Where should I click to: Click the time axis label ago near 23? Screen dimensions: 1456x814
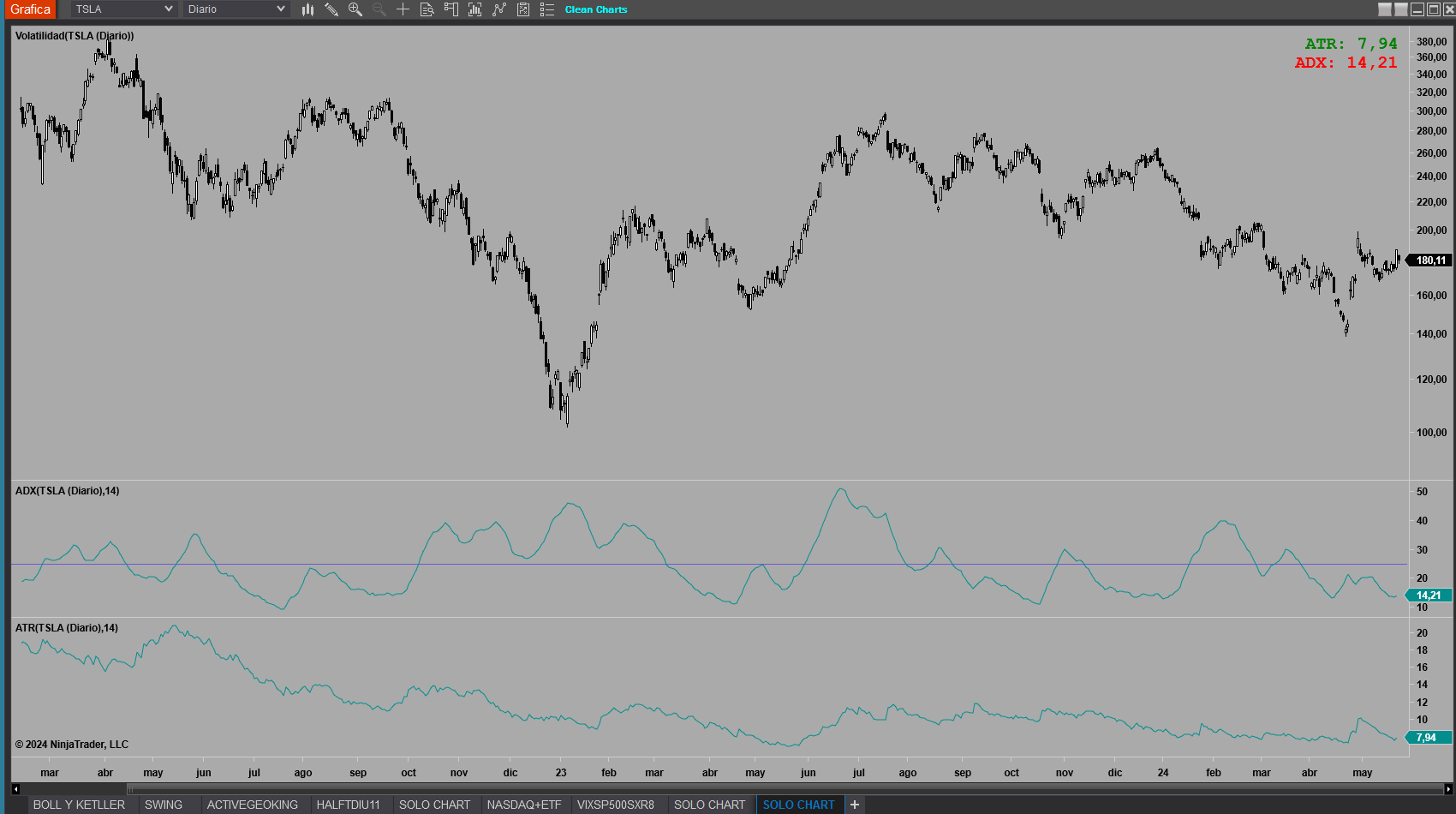click(x=303, y=773)
